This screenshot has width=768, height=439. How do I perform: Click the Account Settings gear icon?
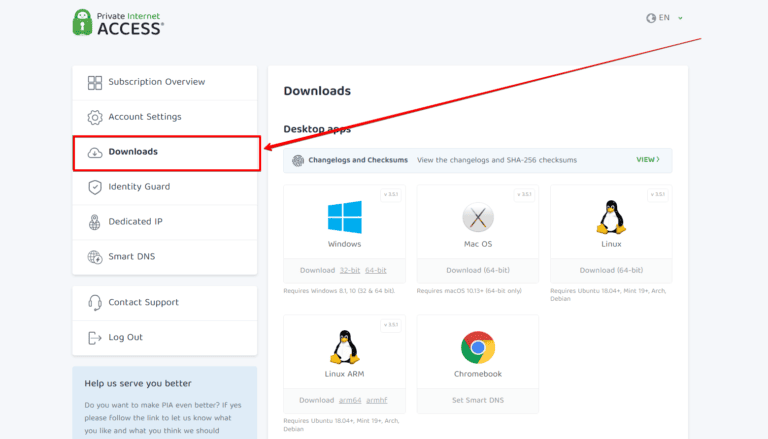[x=95, y=117]
